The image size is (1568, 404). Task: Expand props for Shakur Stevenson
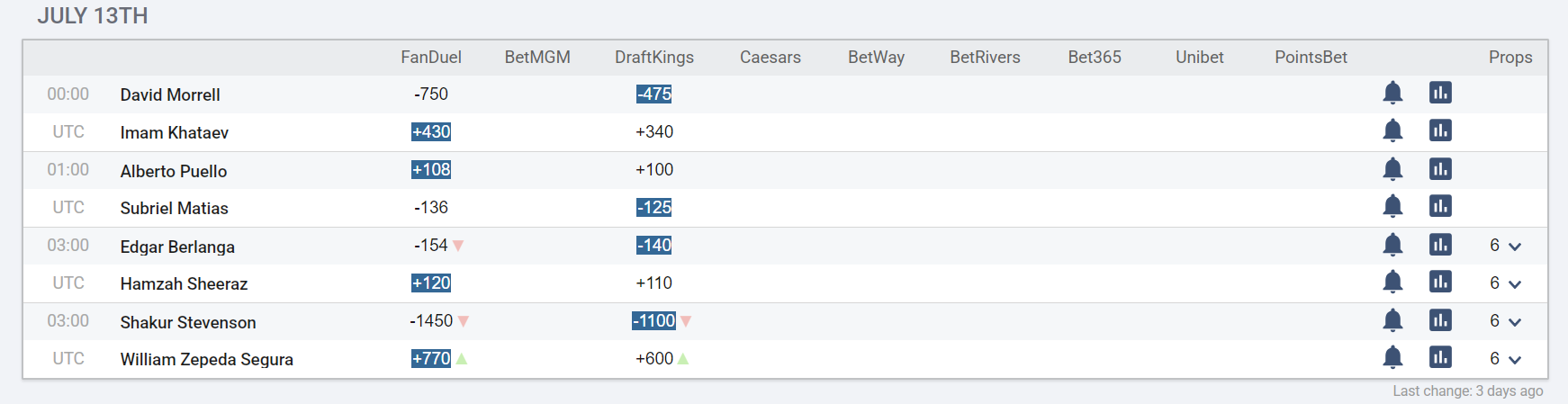pyautogui.click(x=1505, y=321)
